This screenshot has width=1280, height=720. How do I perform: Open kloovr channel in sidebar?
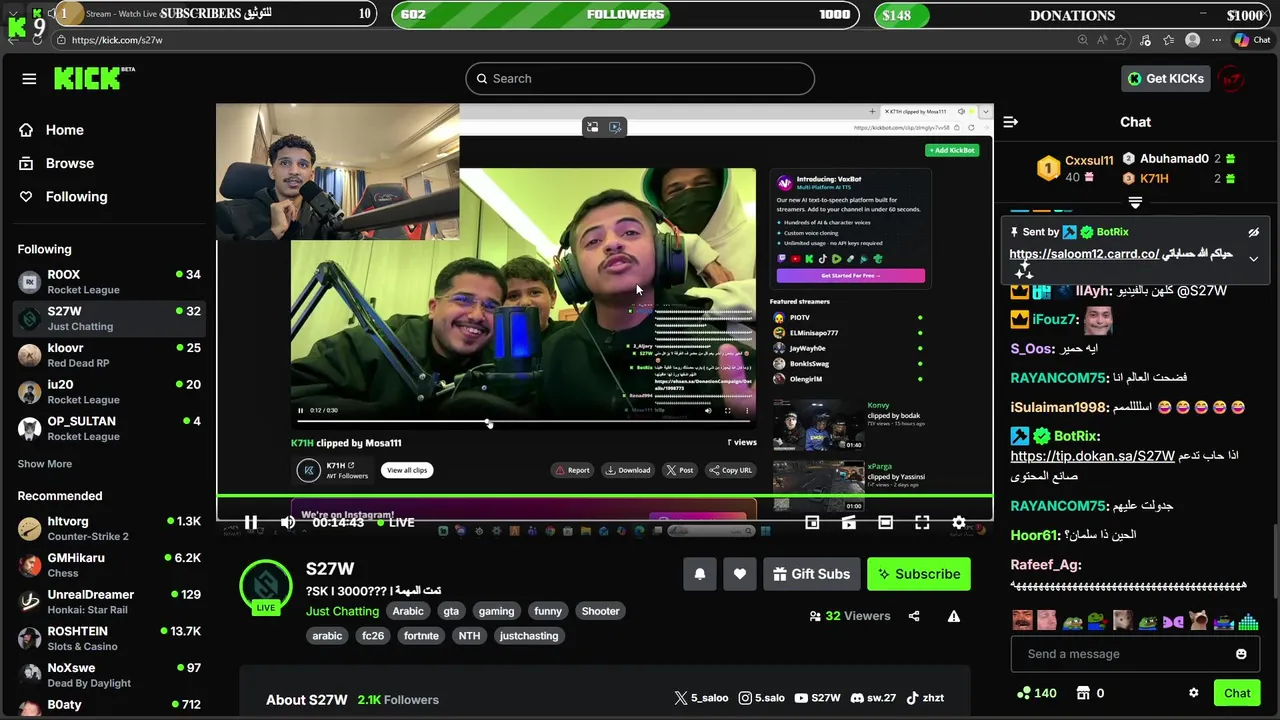click(x=108, y=355)
